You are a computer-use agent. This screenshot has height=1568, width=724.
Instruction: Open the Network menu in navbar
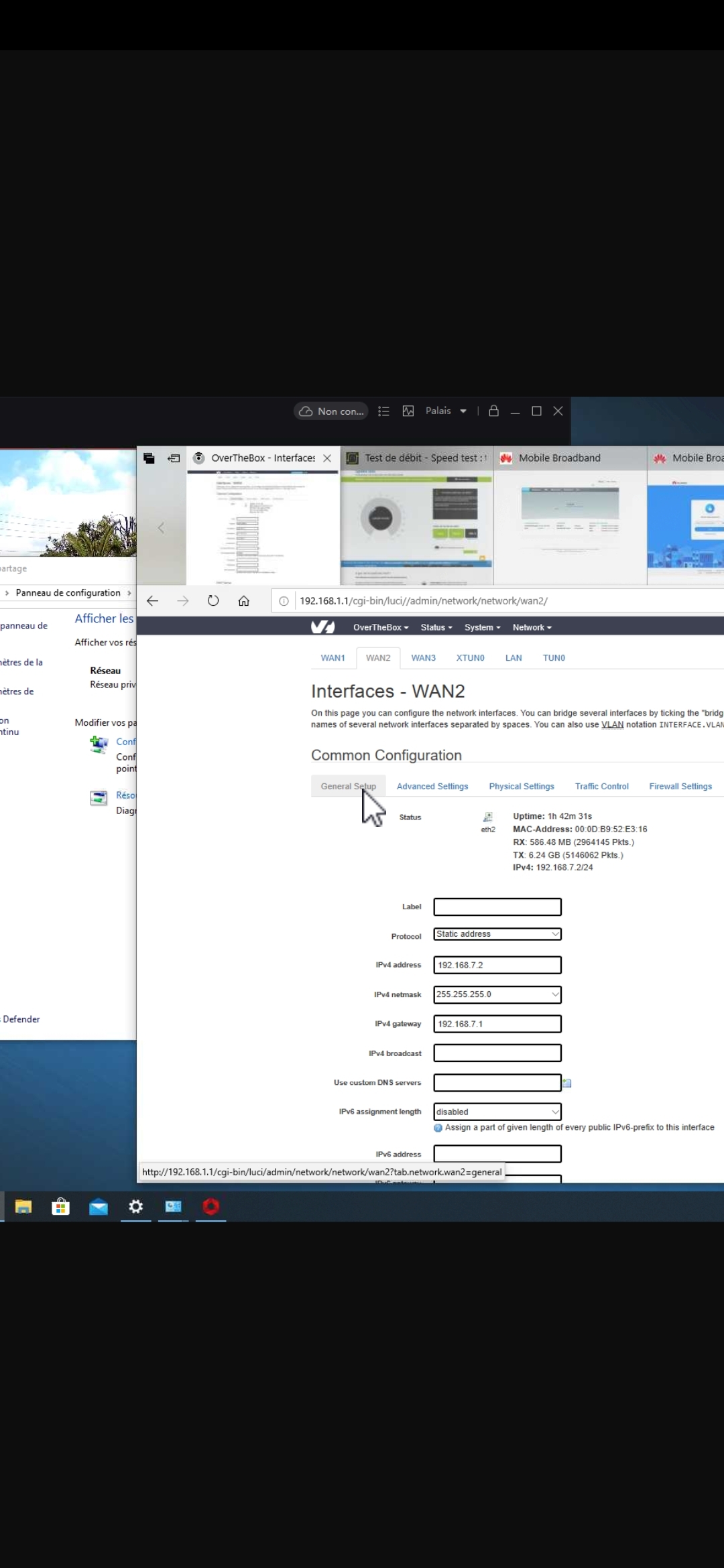click(532, 627)
